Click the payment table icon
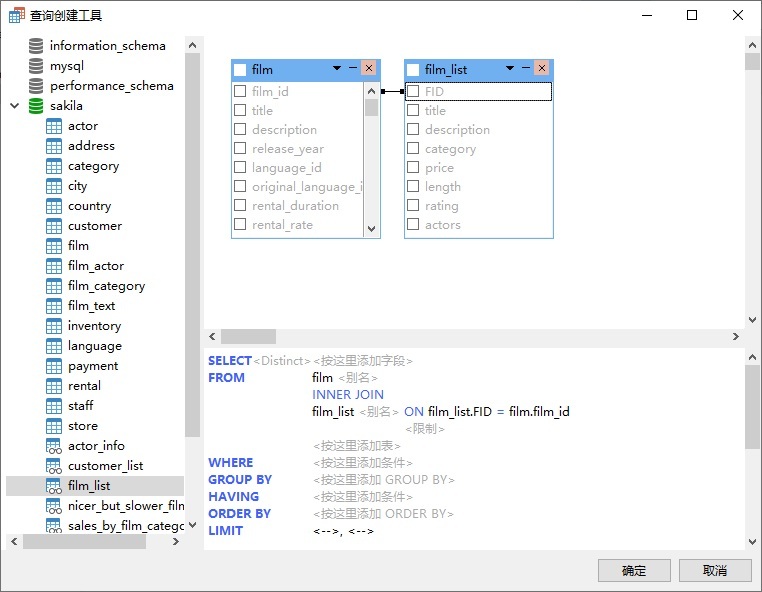This screenshot has width=762, height=592. pyautogui.click(x=54, y=366)
